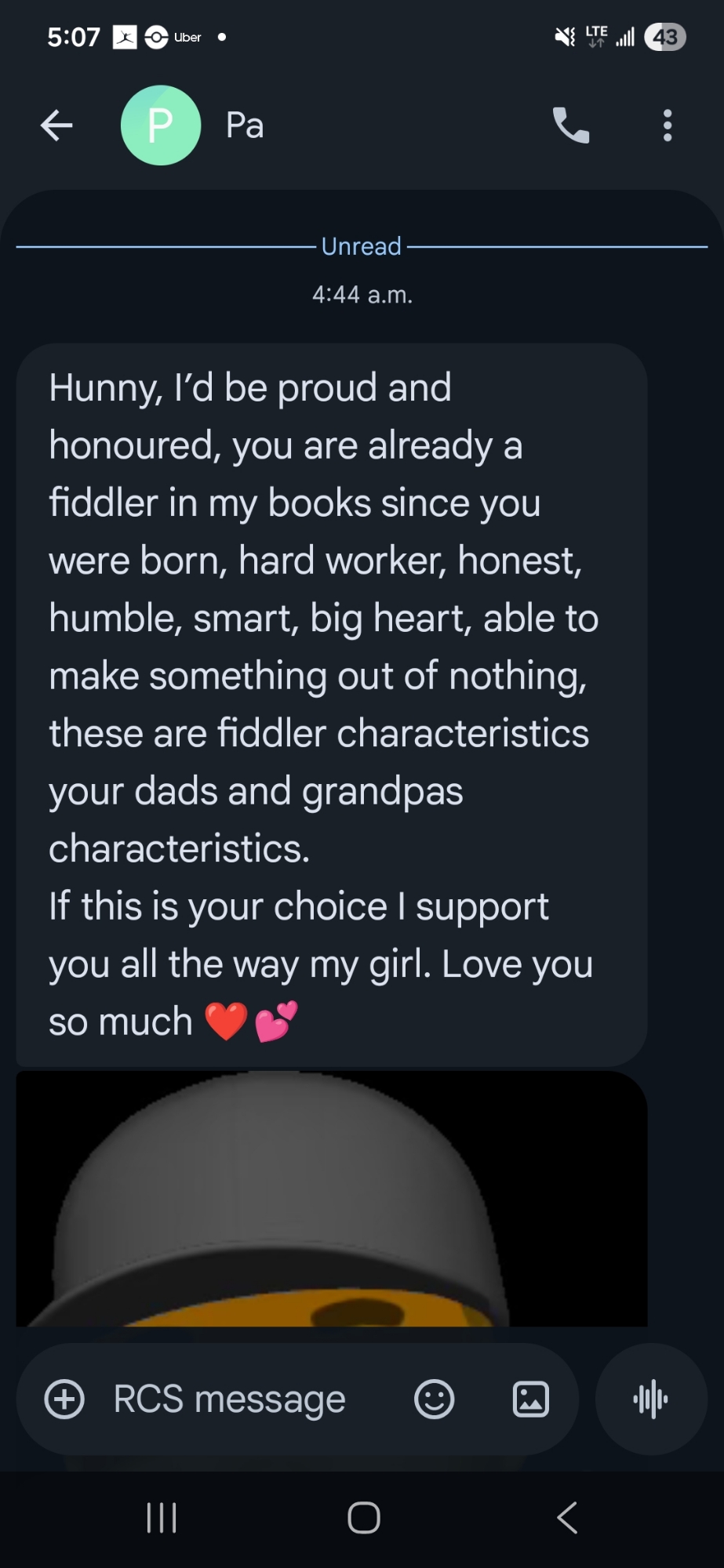The width and height of the screenshot is (724, 1568).
Task: Open recent apps navigation button
Action: (x=162, y=1518)
